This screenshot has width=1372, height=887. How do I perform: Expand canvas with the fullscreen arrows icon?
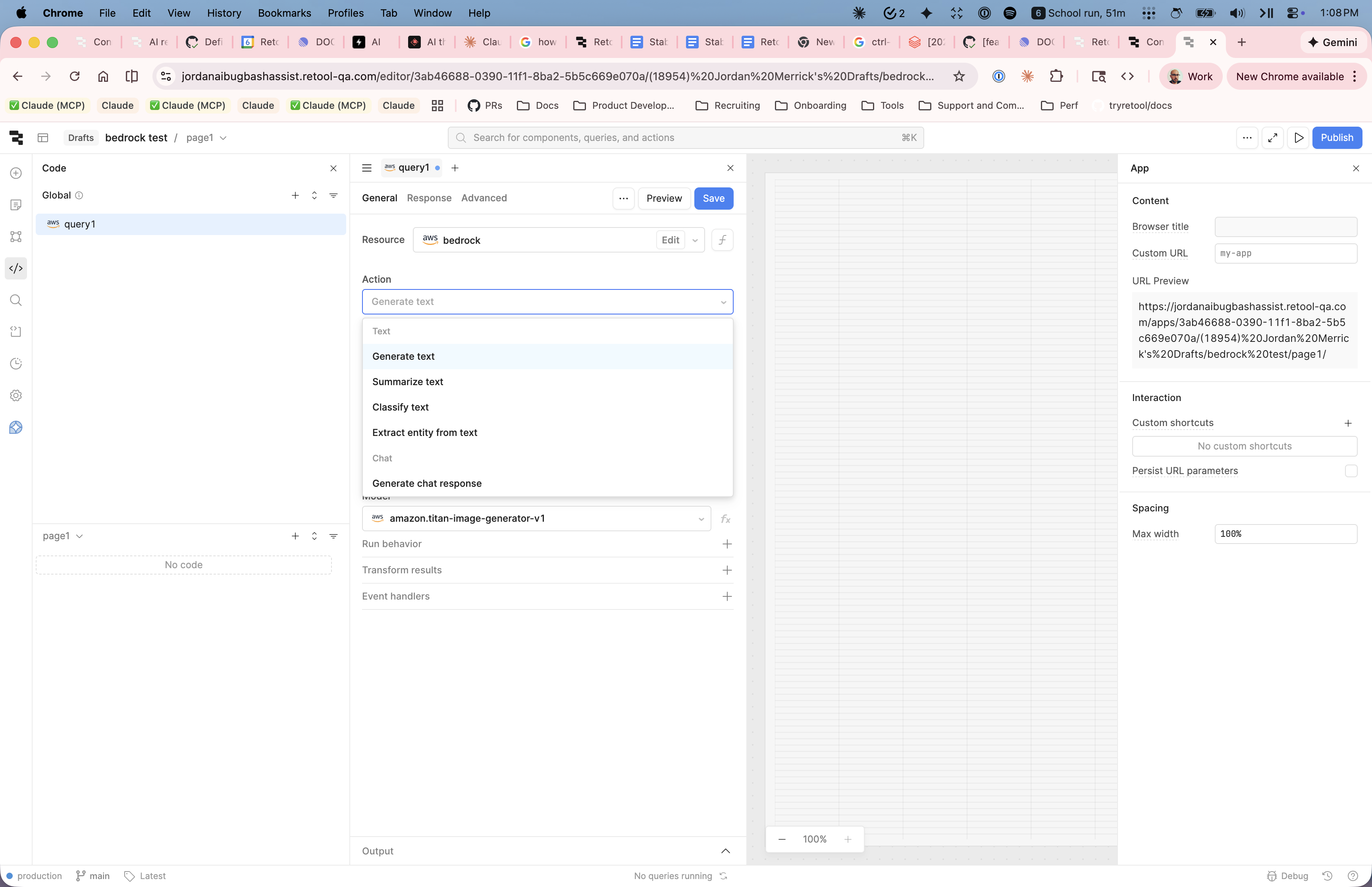[x=1273, y=138]
